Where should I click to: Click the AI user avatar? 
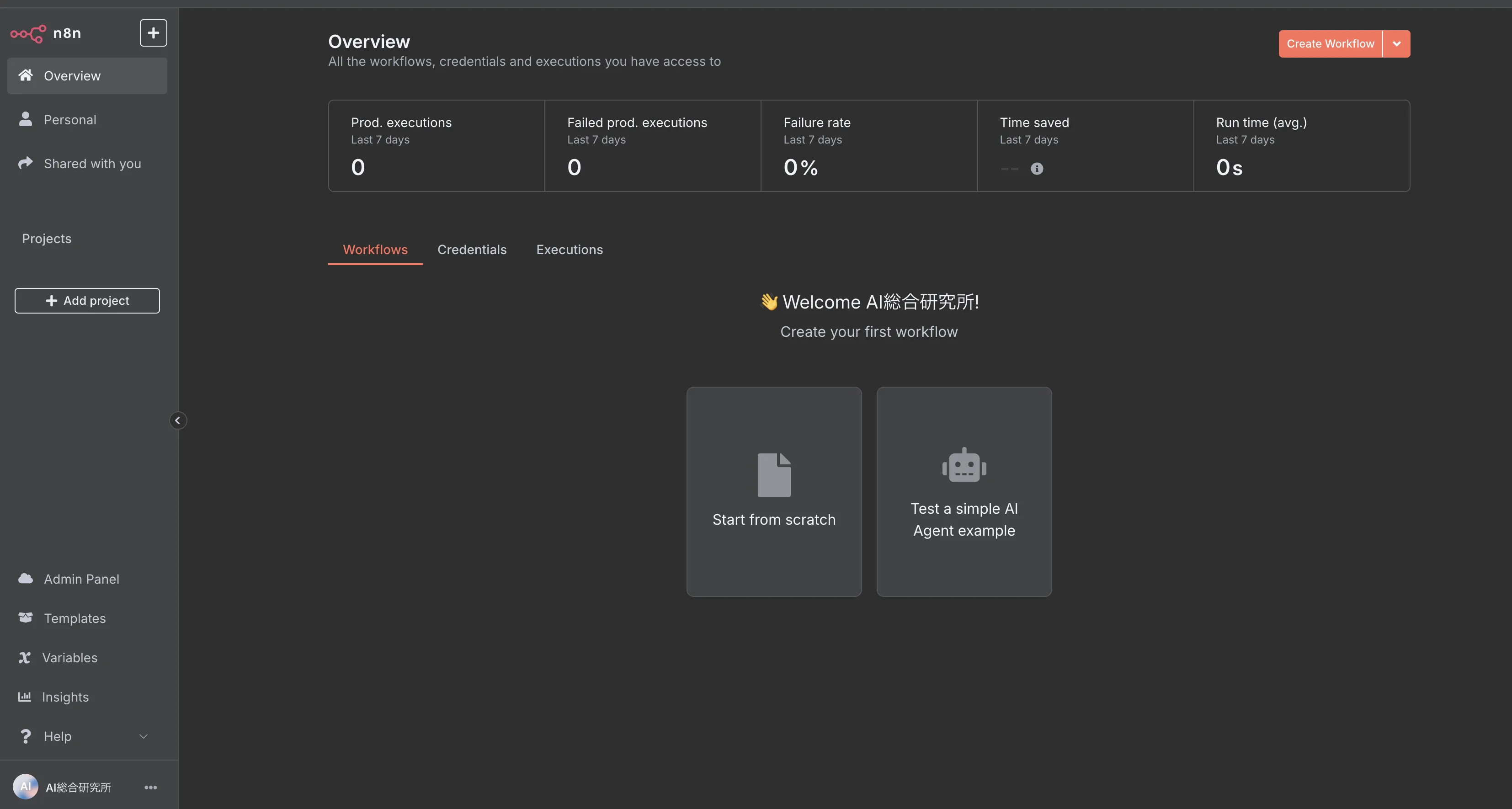coord(25,787)
